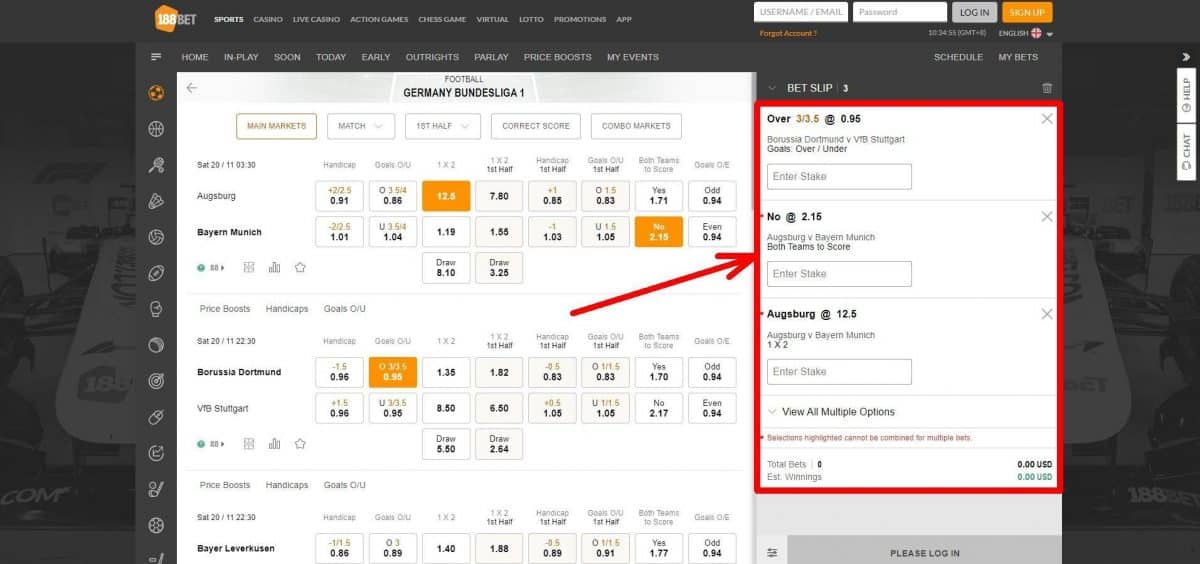Open the CHAT side tab
The image size is (1200, 564).
pos(1187,153)
